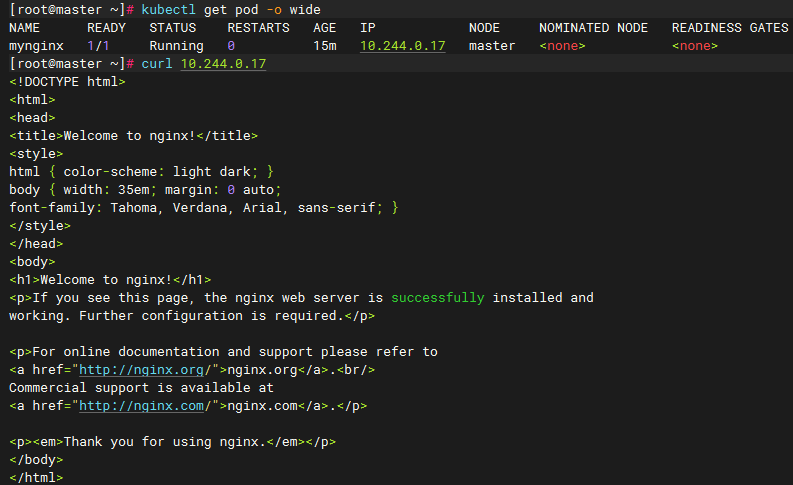Click the READINESS GATES column header
This screenshot has width=793, height=485.
point(729,28)
